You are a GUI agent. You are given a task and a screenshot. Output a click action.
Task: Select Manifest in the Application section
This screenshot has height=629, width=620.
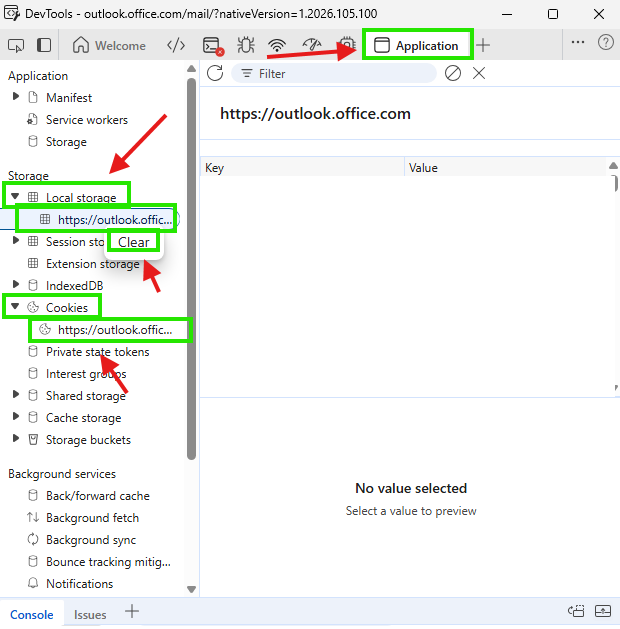[x=69, y=98]
